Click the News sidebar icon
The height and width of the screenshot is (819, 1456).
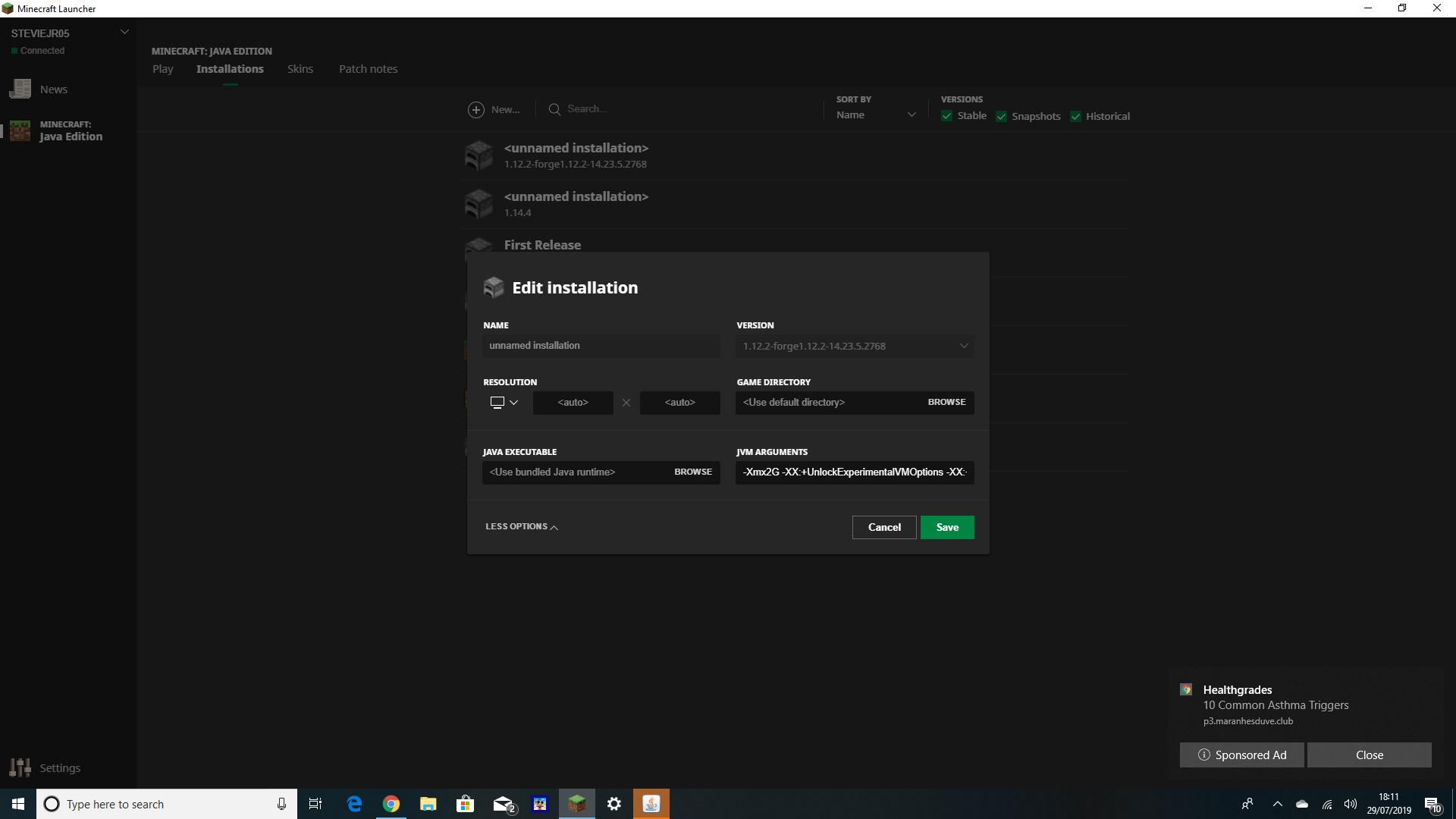coord(20,89)
